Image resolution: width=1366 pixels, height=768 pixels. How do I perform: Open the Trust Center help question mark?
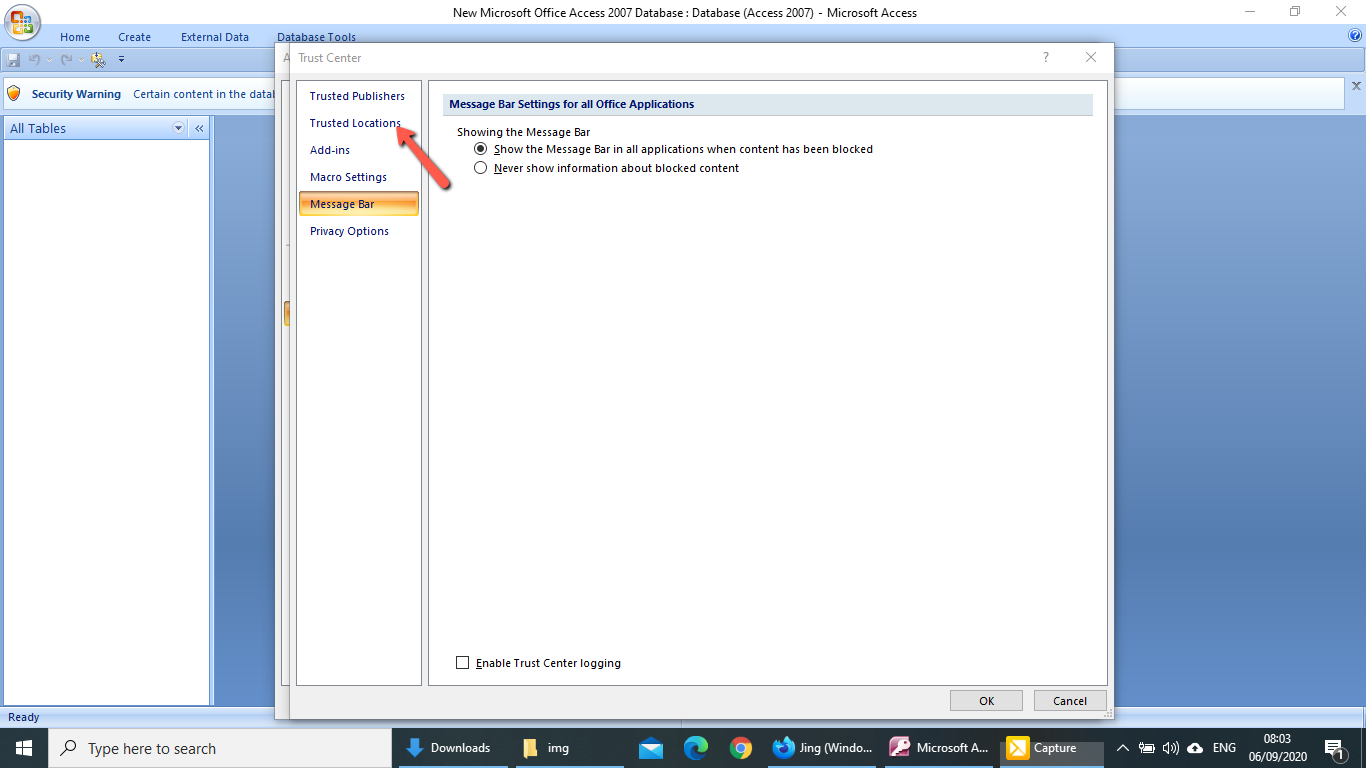tap(1046, 58)
